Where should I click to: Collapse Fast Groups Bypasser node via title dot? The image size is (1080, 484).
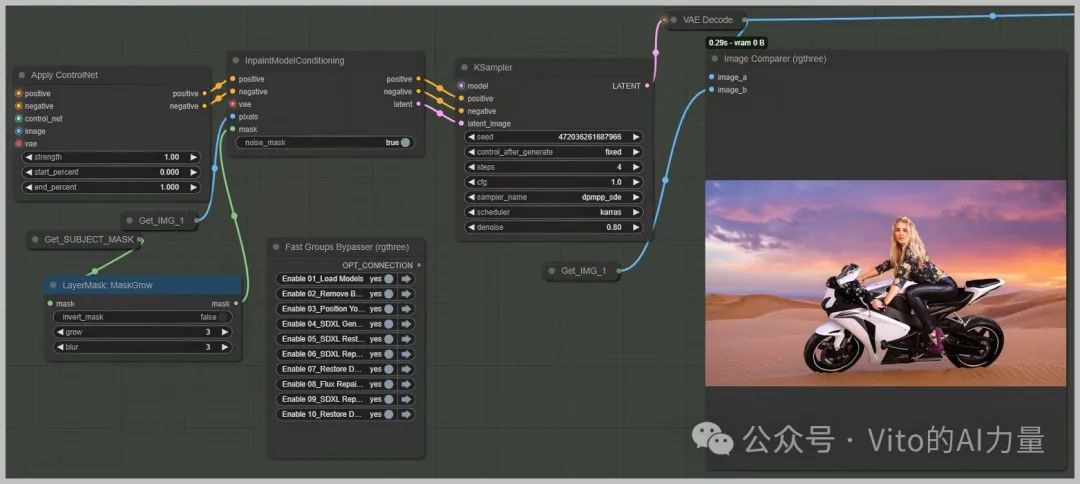pos(276,246)
